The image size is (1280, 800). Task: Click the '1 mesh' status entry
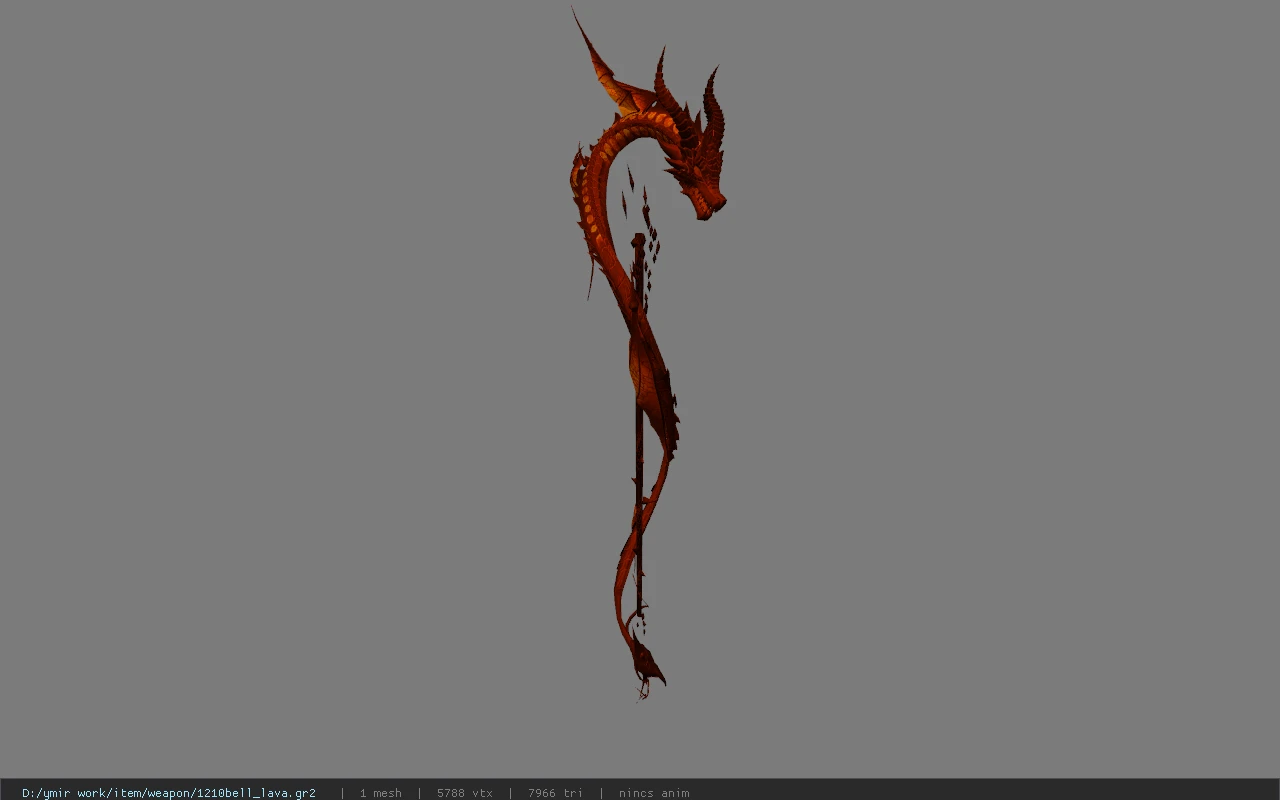coord(380,793)
